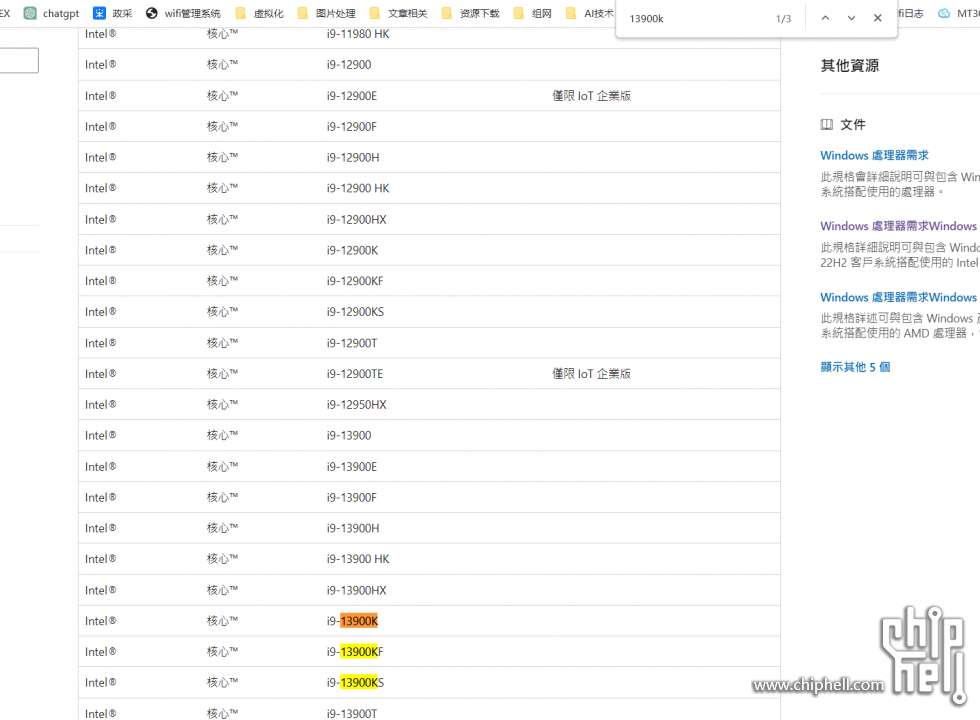Click Intel® in the i9-13900K row
This screenshot has height=720, width=980.
click(x=101, y=621)
